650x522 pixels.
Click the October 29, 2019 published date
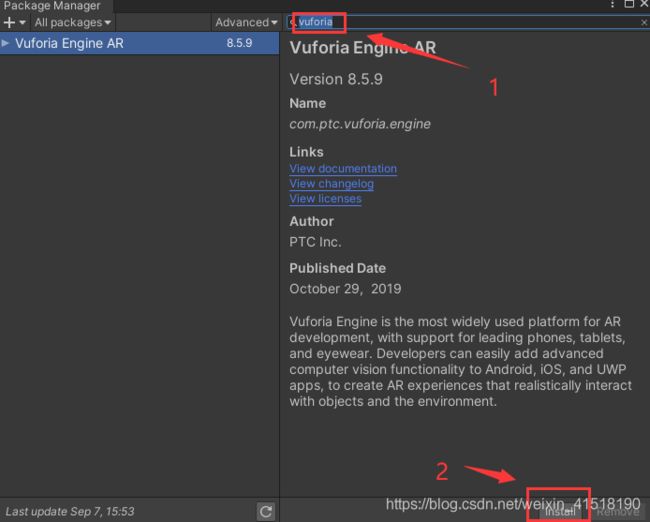pos(345,289)
